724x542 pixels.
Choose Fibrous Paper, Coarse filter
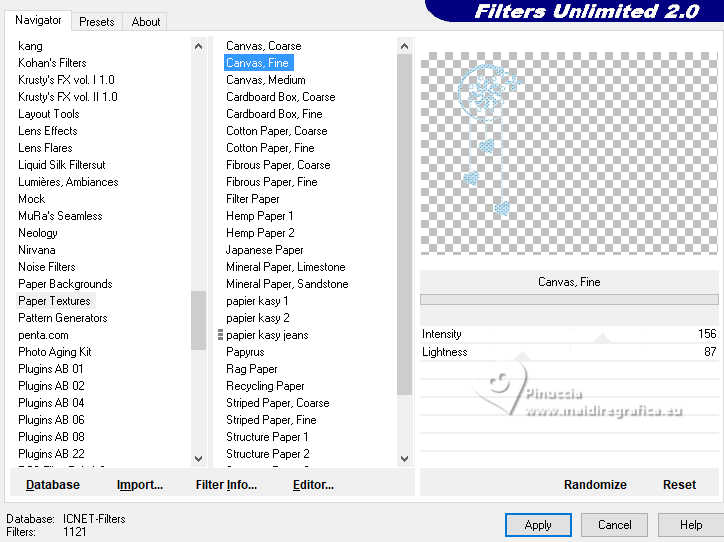pyautogui.click(x=278, y=165)
